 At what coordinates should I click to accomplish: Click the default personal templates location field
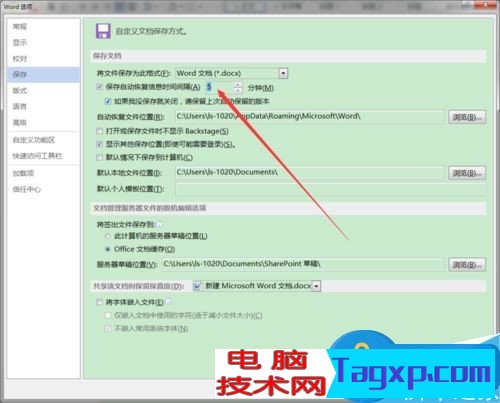click(330, 189)
